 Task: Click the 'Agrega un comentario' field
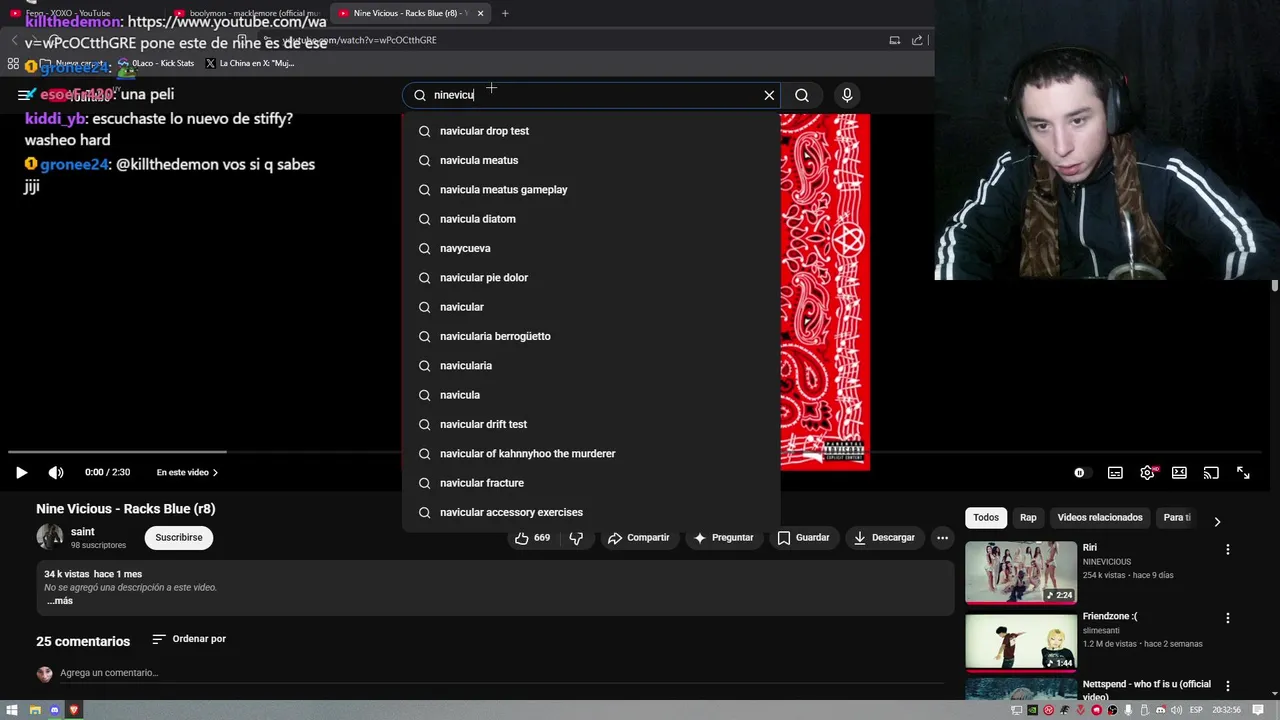[500, 673]
